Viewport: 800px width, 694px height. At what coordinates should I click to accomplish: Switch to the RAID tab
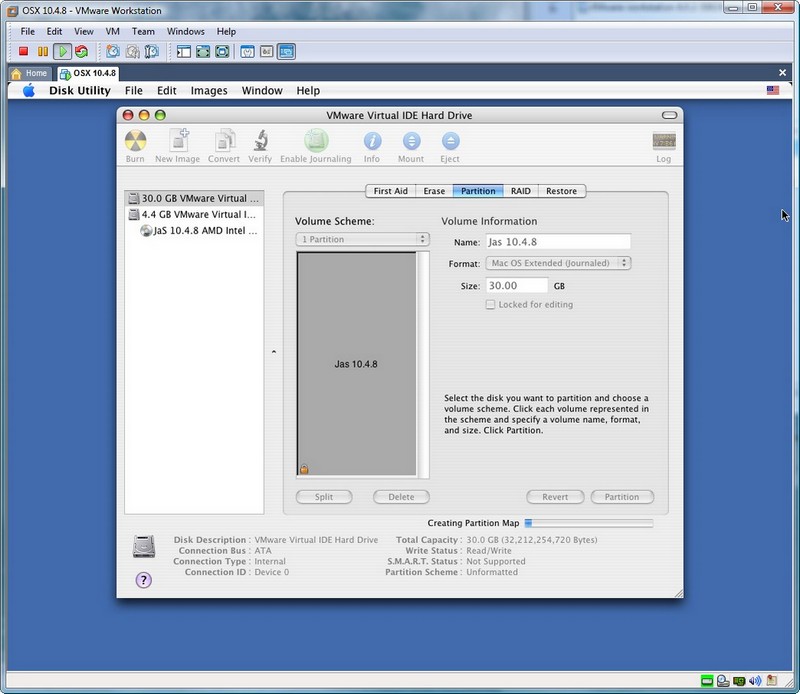521,191
